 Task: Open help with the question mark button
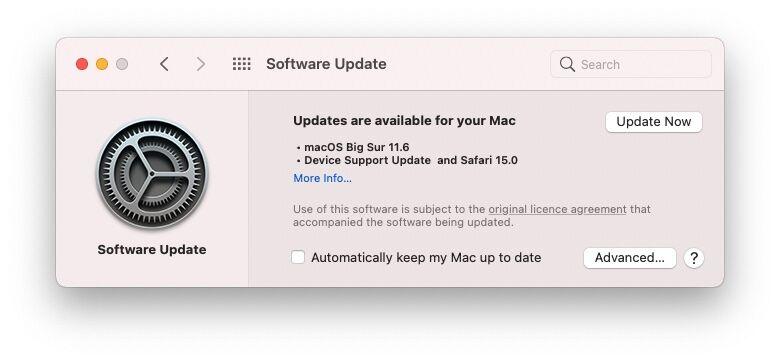[x=694, y=258]
